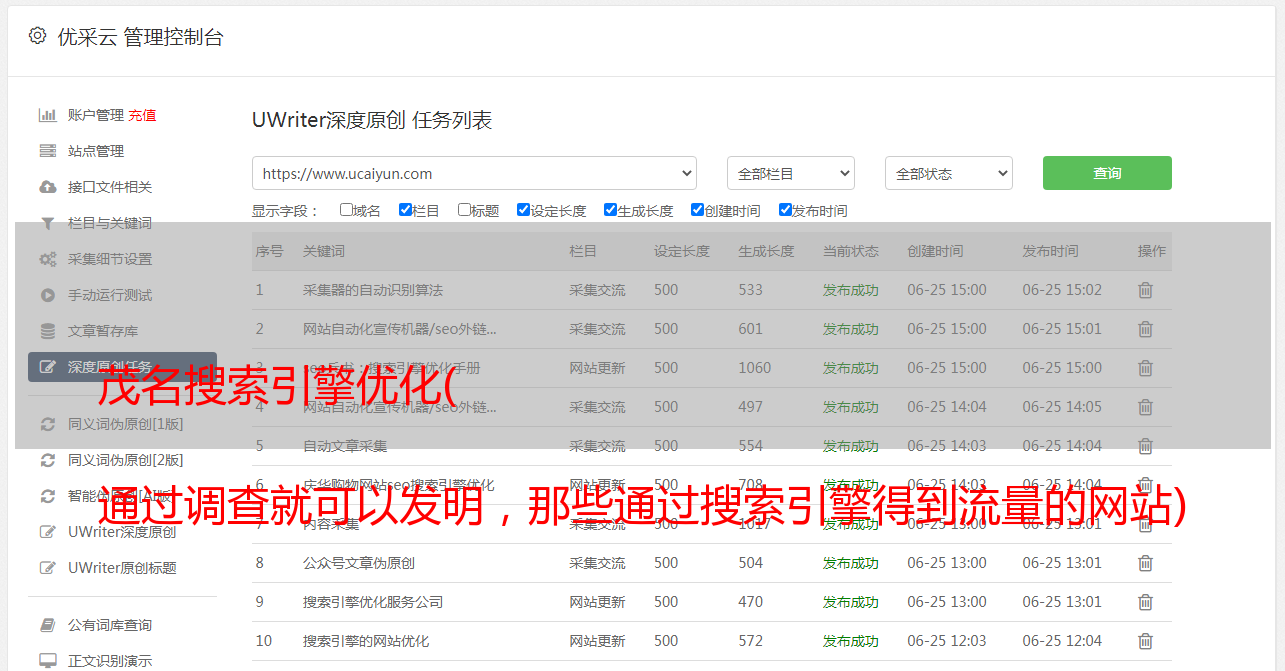This screenshot has height=671, width=1285.
Task: Open UWriter原创标题 sidebar link
Action: point(122,568)
